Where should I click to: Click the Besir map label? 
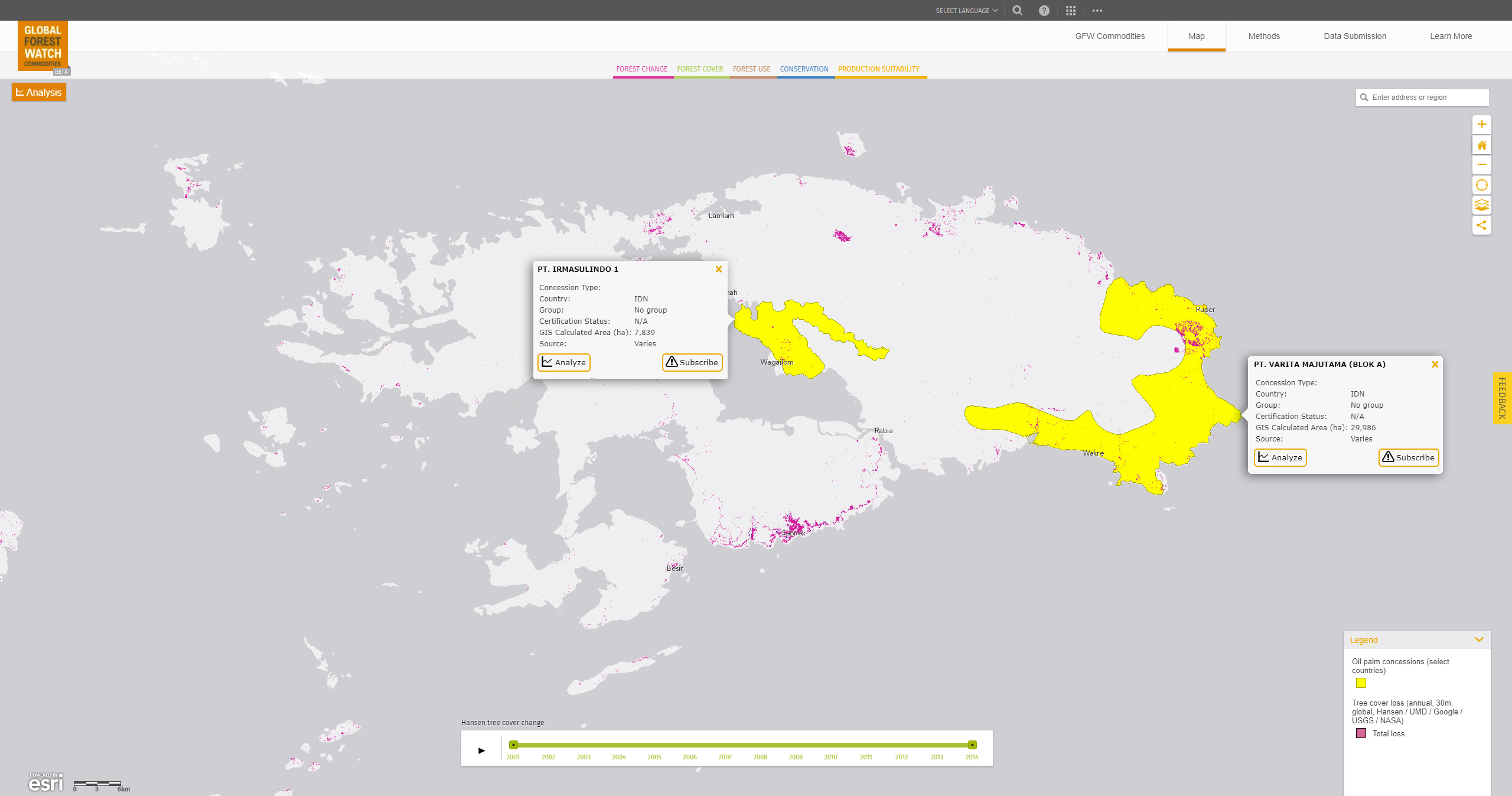[x=674, y=568]
